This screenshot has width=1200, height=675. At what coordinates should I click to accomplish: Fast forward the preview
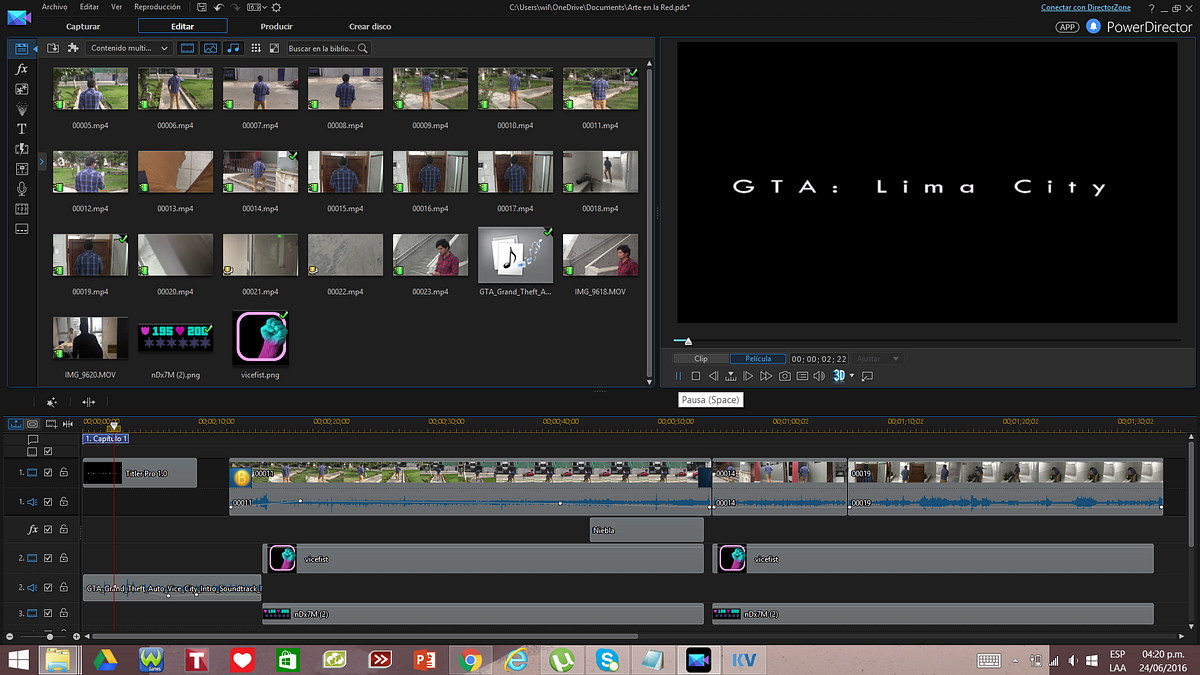766,376
